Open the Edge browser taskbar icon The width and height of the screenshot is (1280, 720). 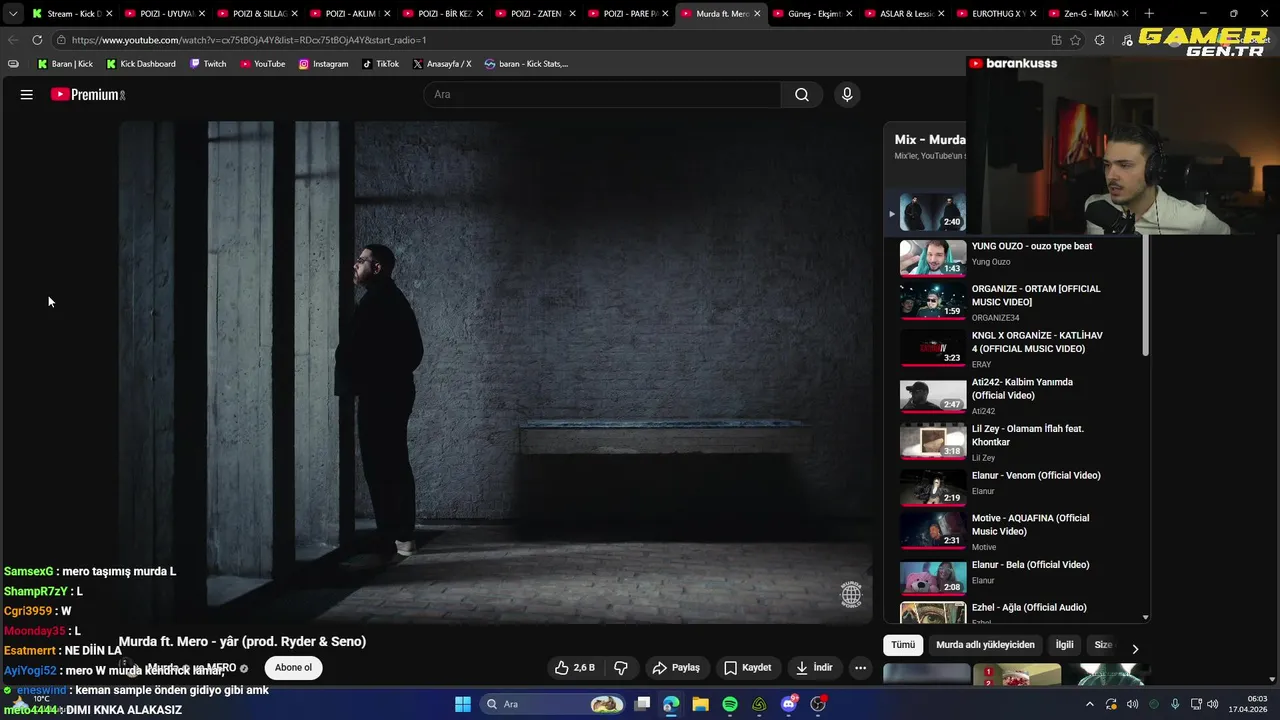tap(671, 704)
